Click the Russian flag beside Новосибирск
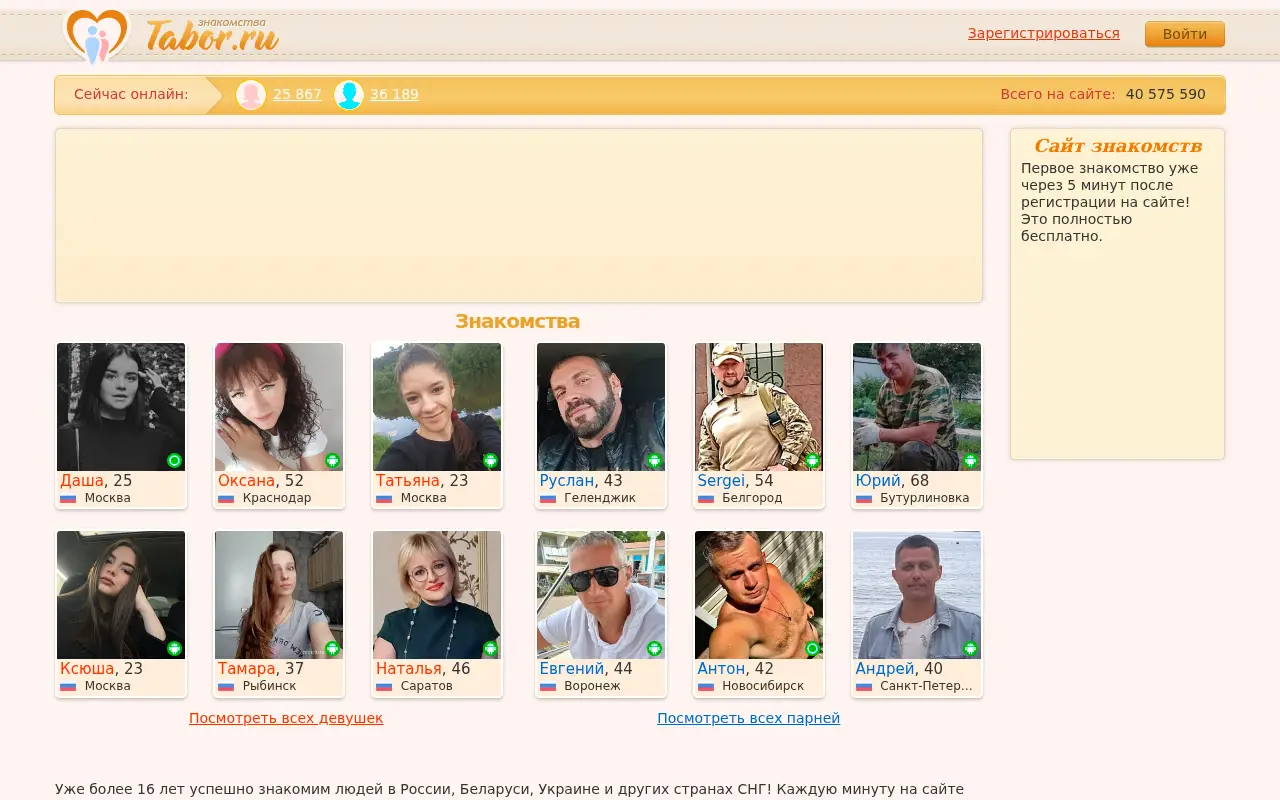This screenshot has width=1280, height=800. (706, 686)
